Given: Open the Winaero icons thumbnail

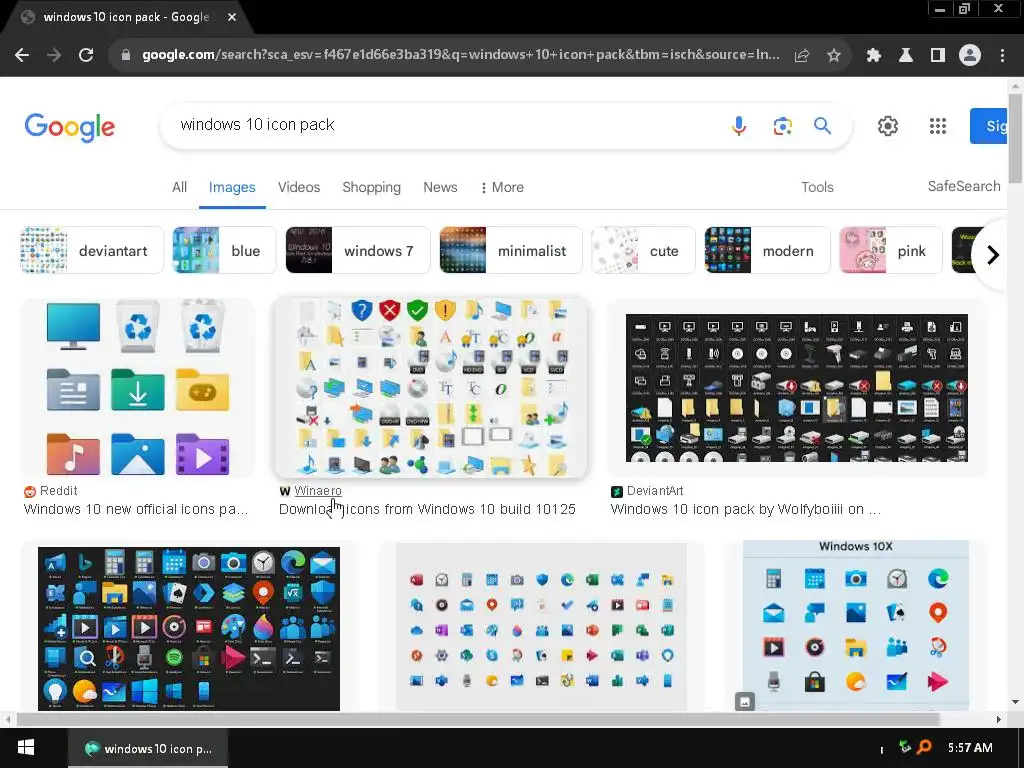Looking at the screenshot, I should click(431, 388).
